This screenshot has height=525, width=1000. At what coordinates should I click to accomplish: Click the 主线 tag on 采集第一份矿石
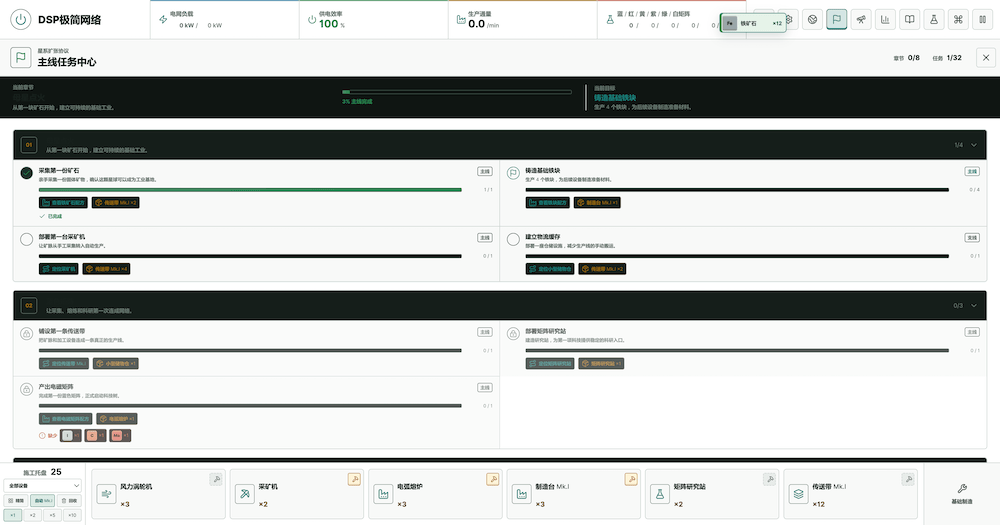(485, 171)
